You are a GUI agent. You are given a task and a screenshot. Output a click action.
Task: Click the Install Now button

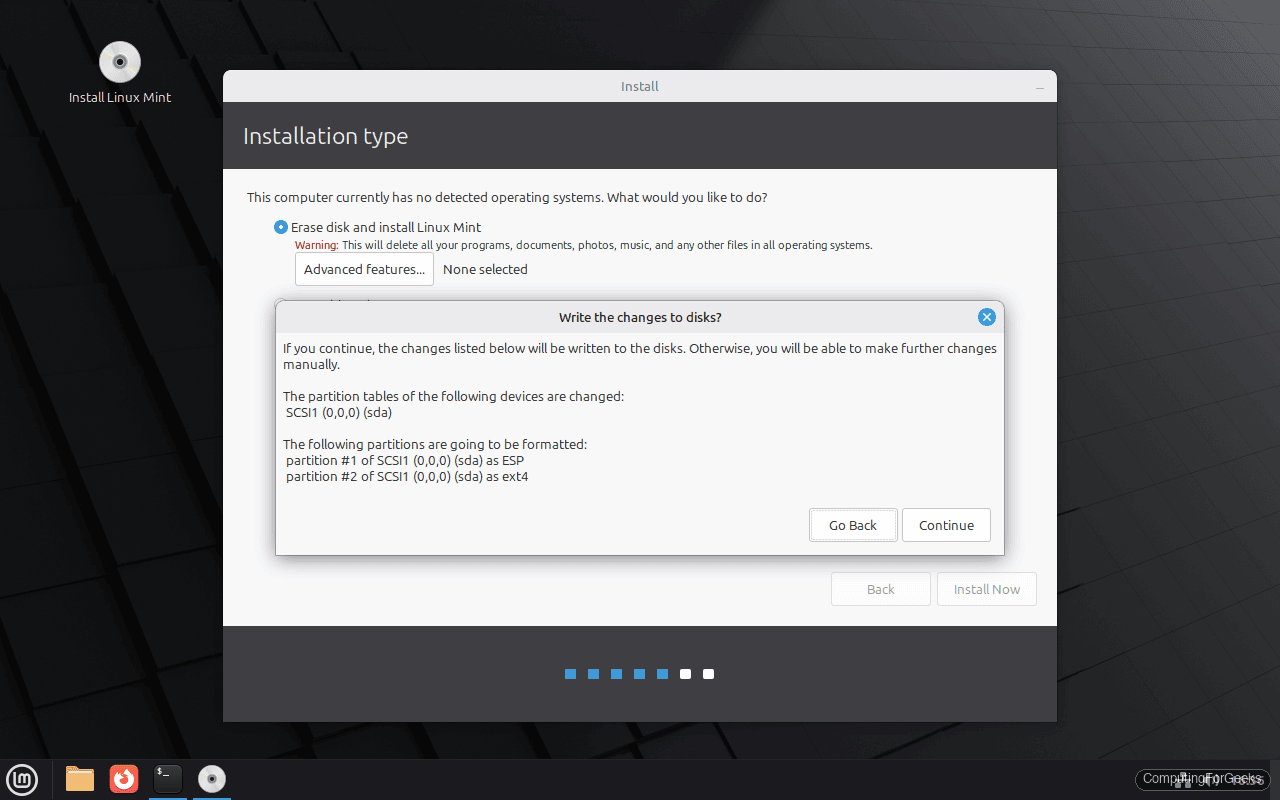click(986, 589)
